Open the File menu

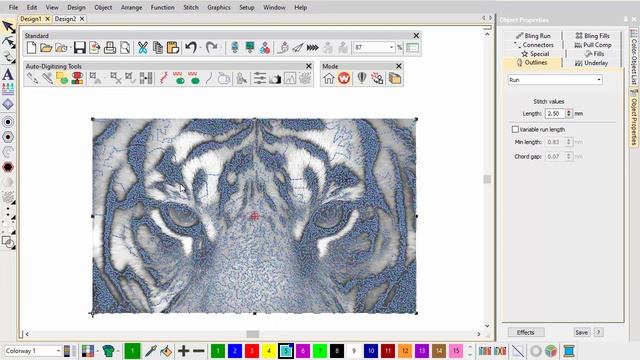(13, 7)
